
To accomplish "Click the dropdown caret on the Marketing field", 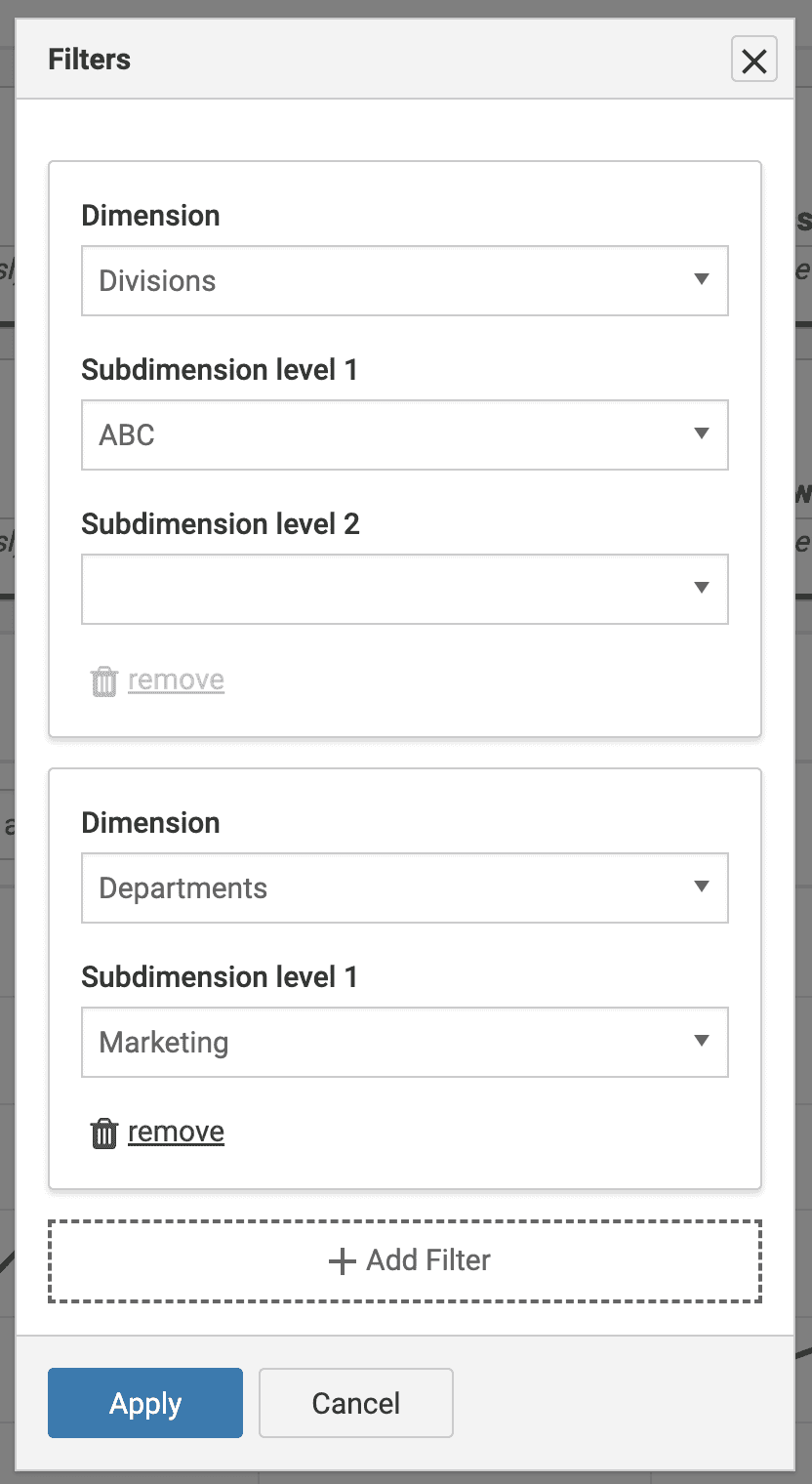I will coord(702,1042).
